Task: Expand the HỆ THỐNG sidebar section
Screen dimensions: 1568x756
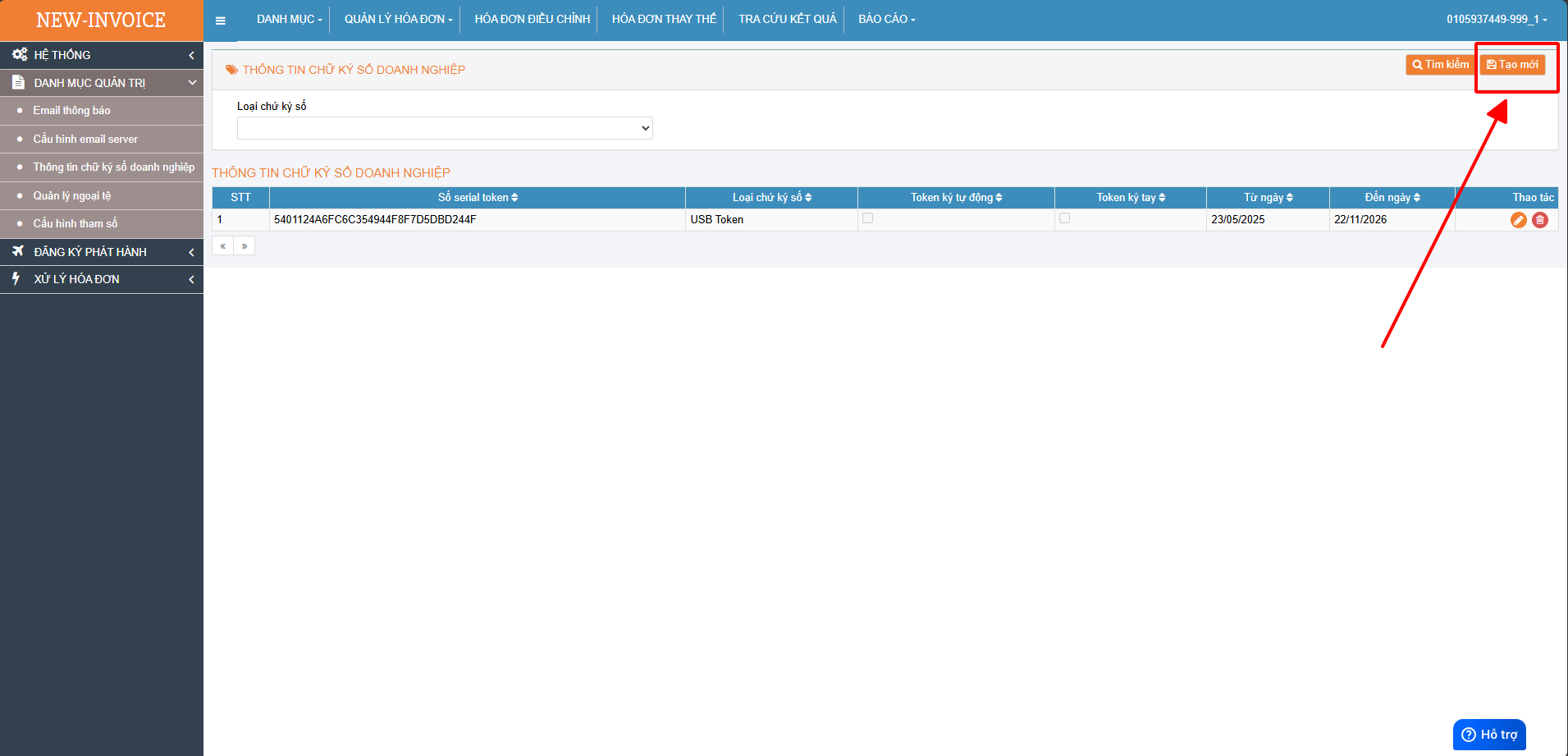Action: (x=102, y=55)
